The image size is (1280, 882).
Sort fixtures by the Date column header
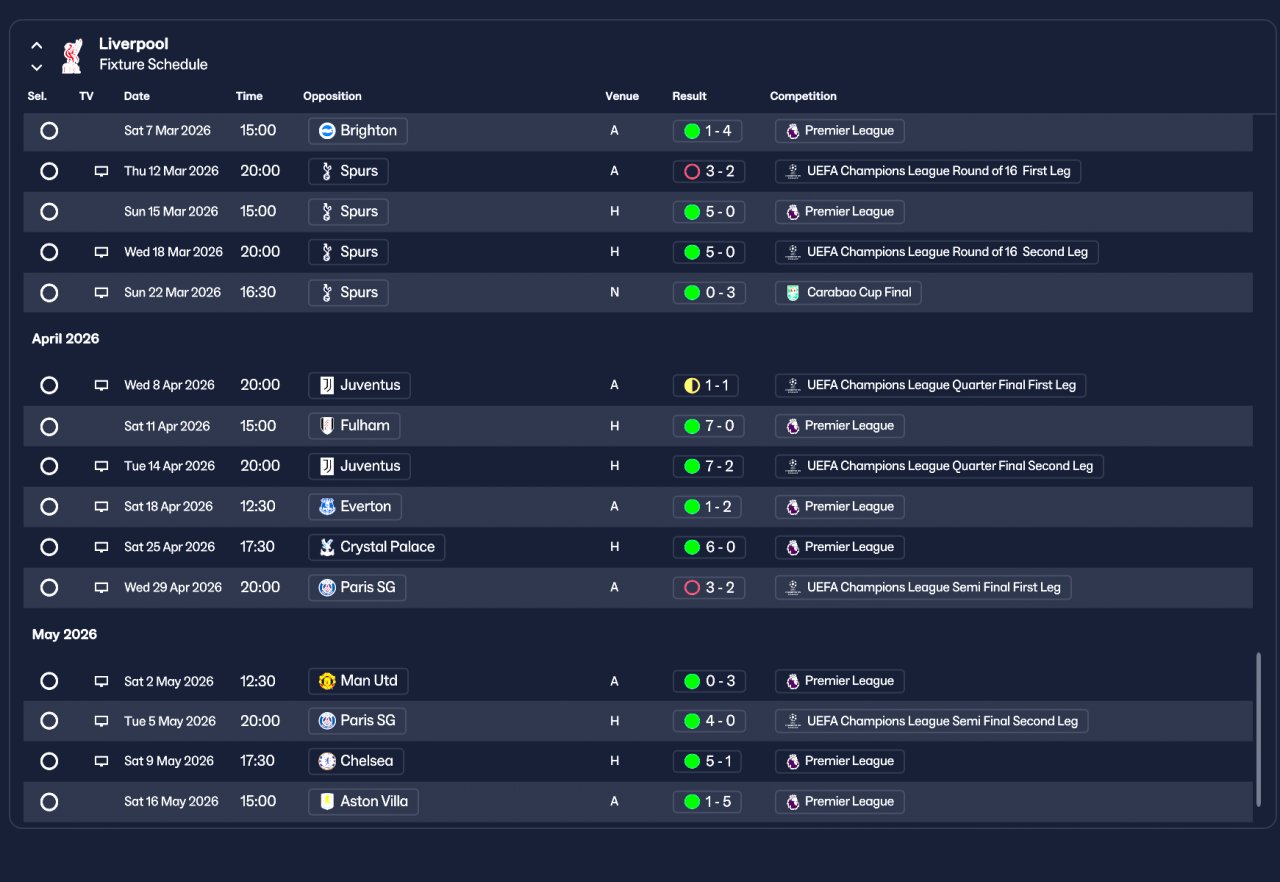tap(137, 96)
